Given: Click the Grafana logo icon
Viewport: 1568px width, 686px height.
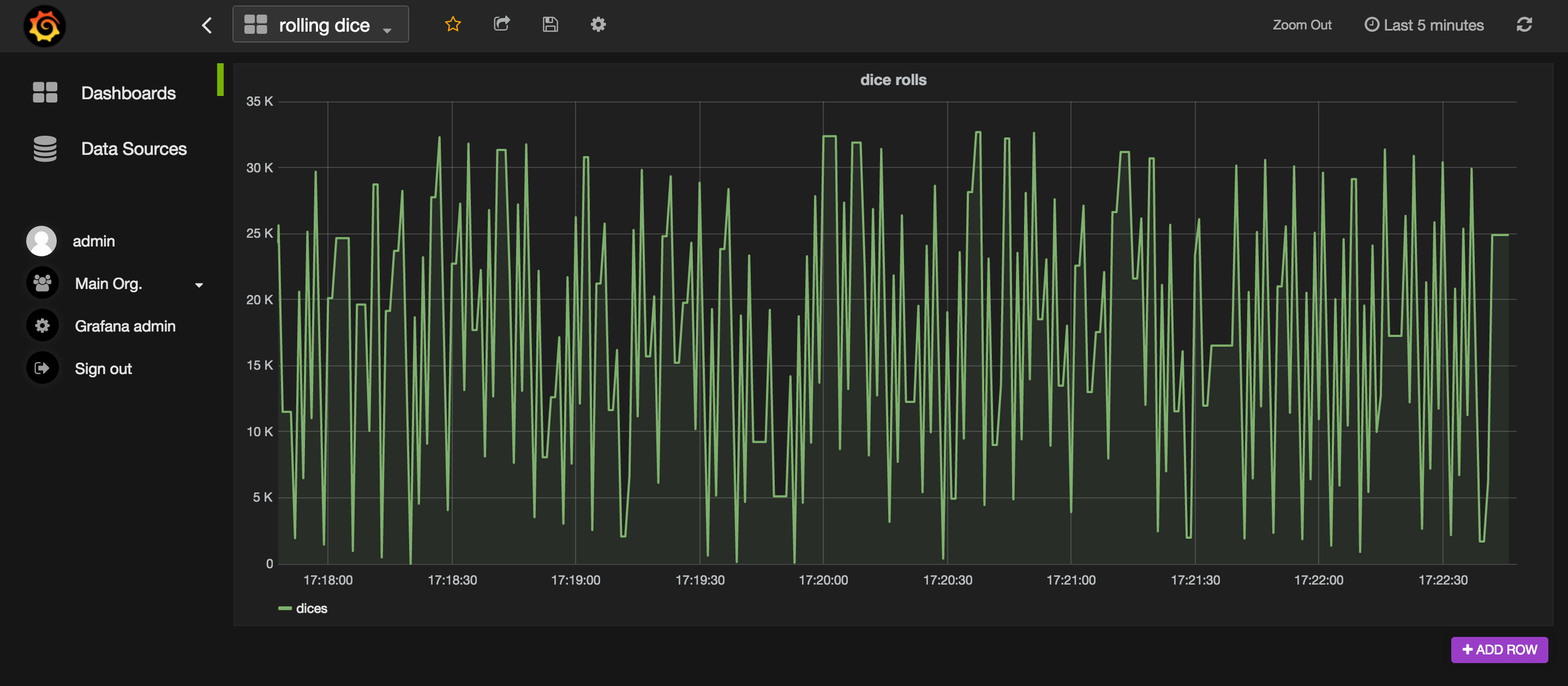Looking at the screenshot, I should point(44,26).
